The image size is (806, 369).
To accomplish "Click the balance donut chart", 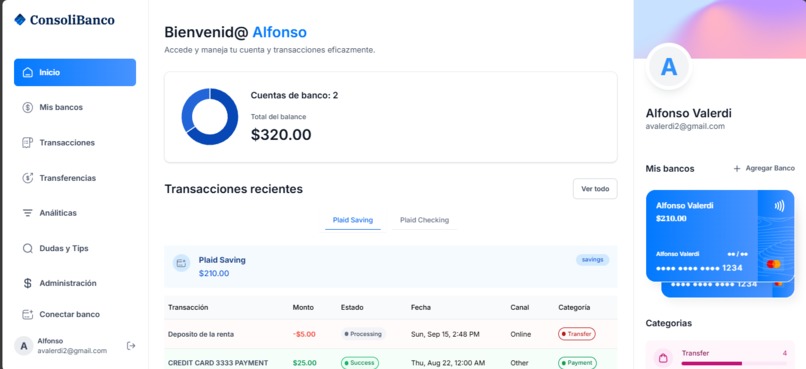I will 210,117.
